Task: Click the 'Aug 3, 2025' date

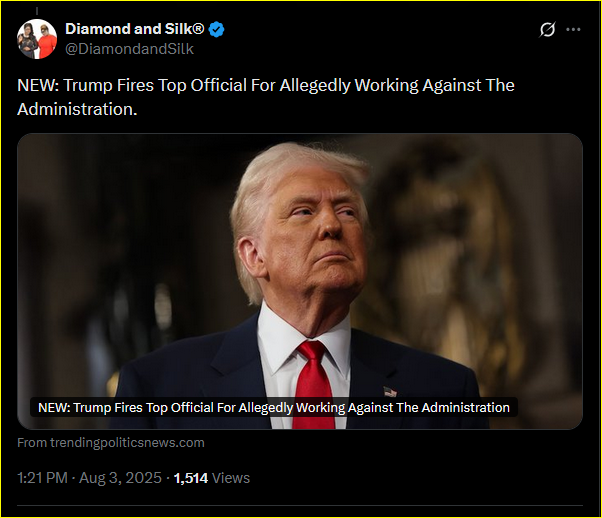Action: point(120,478)
